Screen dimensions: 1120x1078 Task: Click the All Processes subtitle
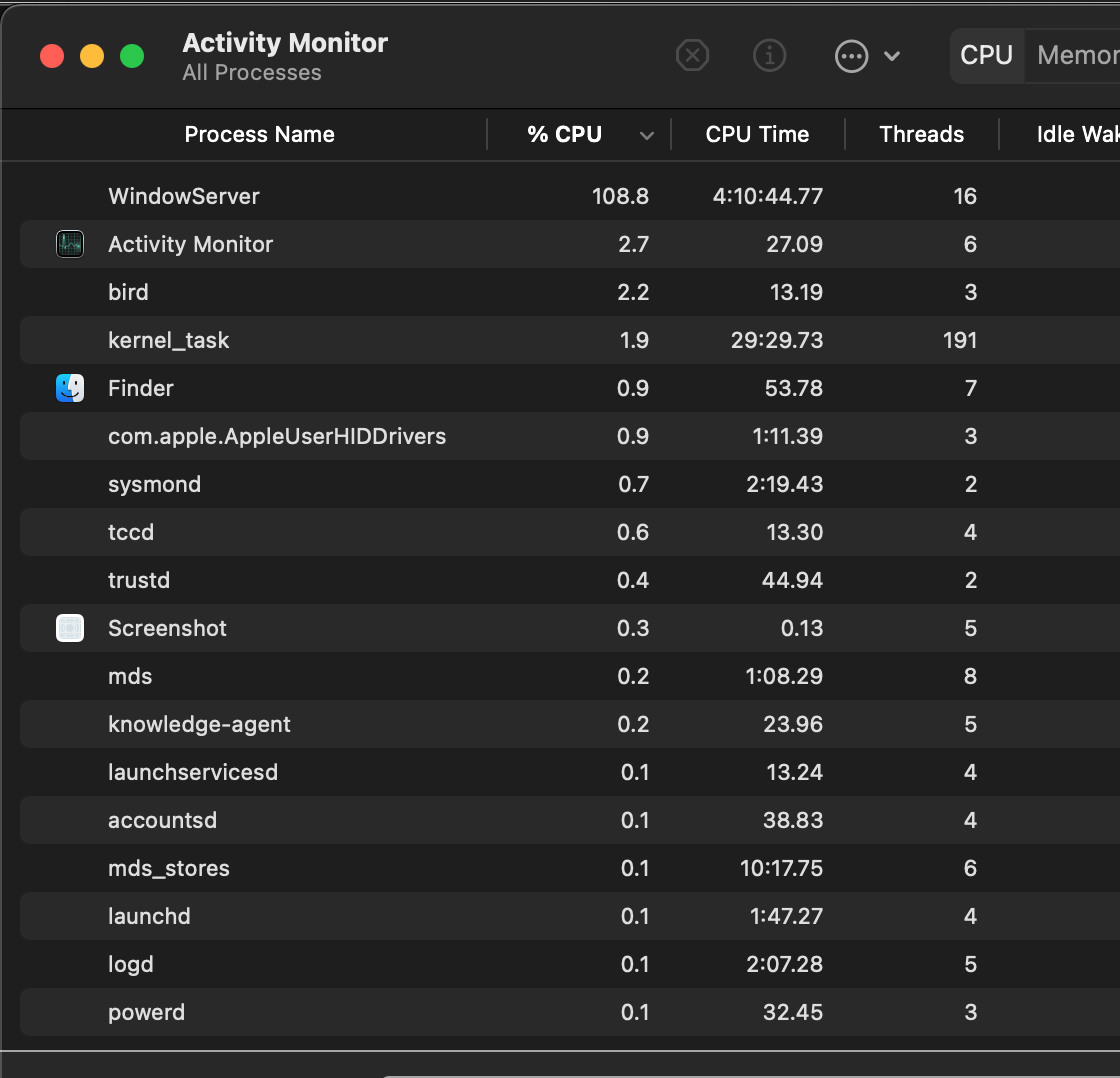pyautogui.click(x=251, y=73)
